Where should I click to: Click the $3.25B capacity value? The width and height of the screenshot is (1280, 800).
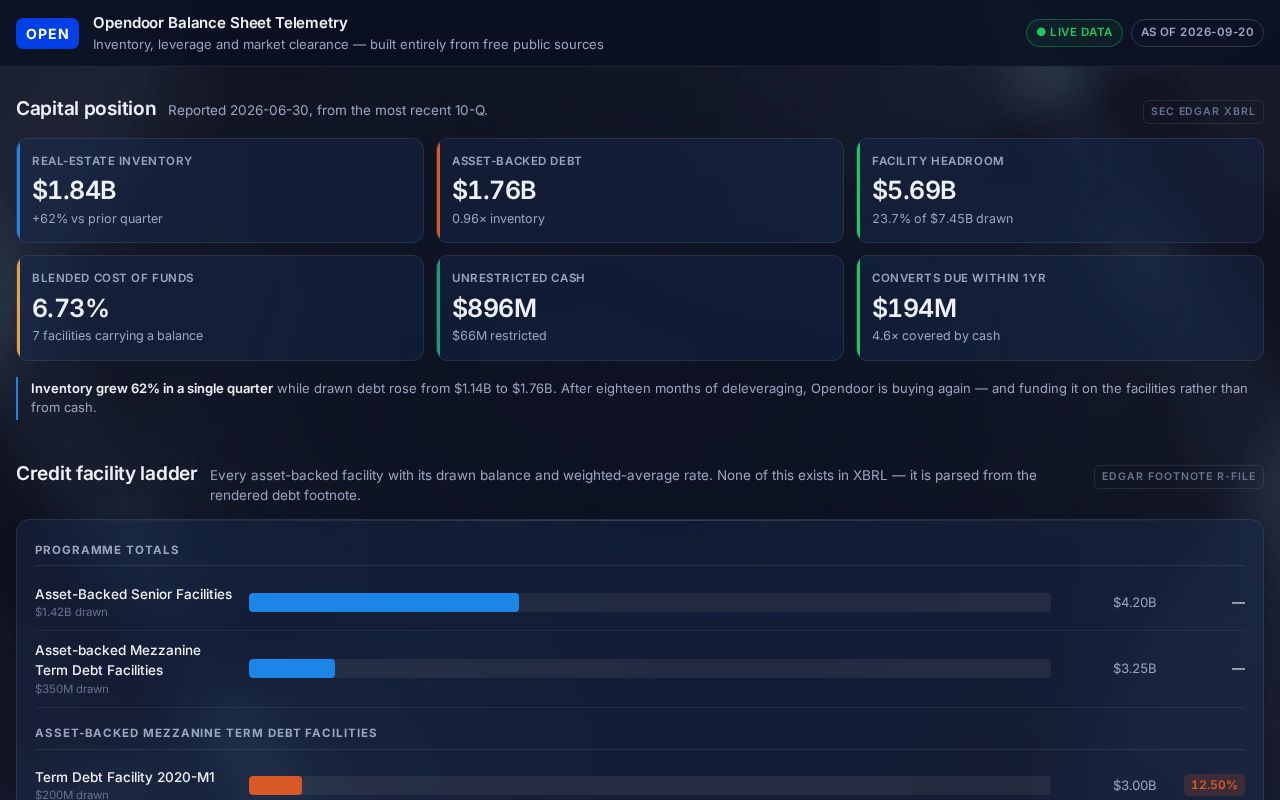tap(1134, 669)
